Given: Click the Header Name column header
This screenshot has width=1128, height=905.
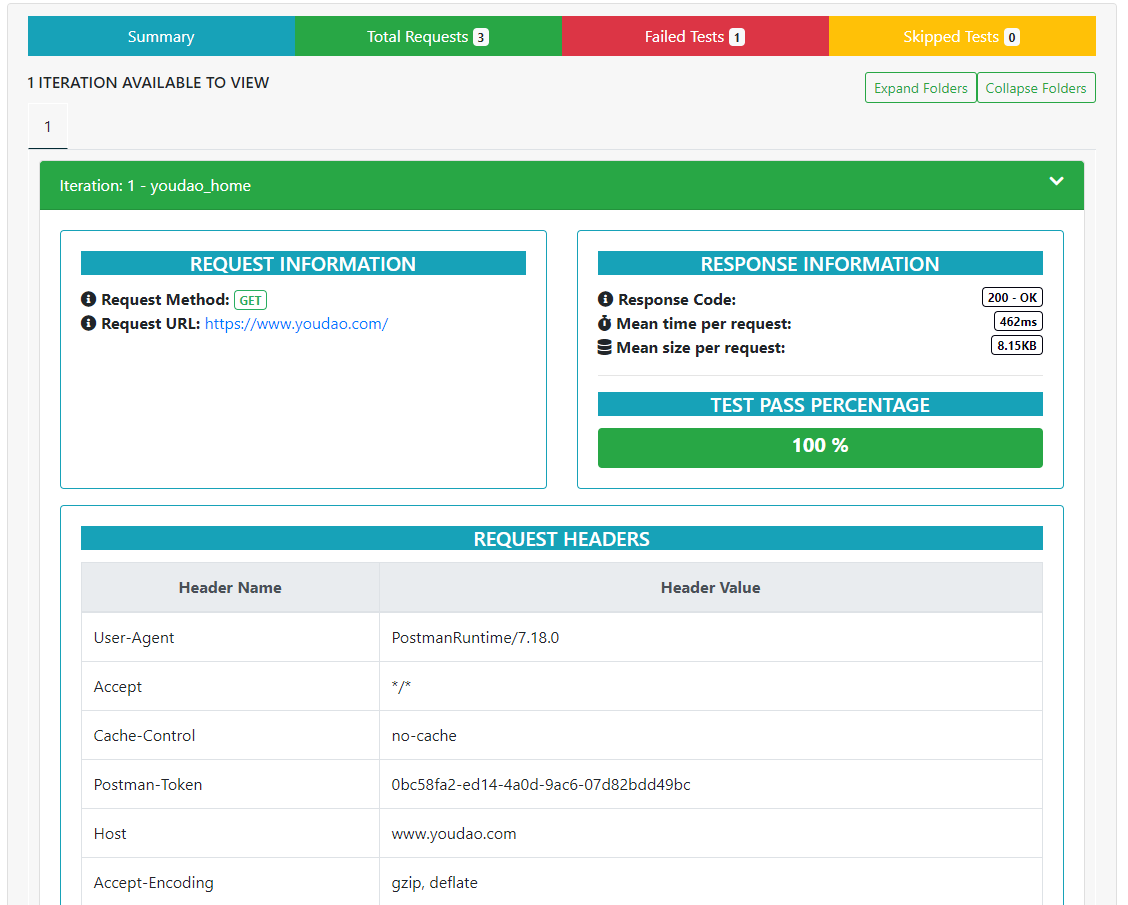Looking at the screenshot, I should [x=230, y=588].
